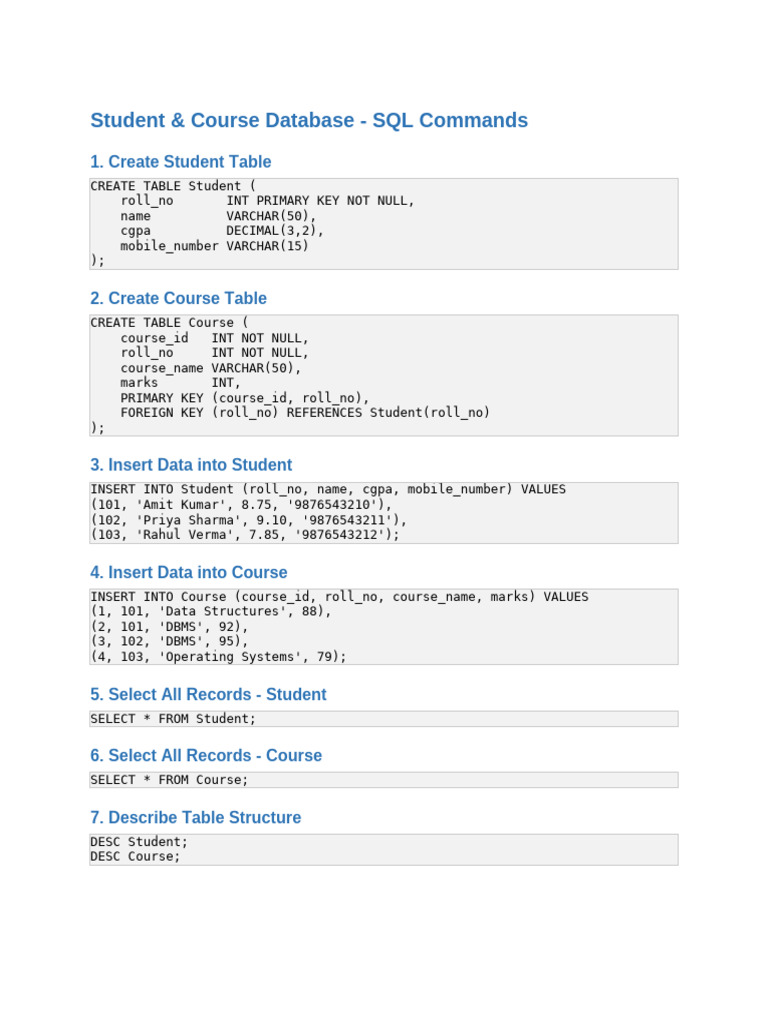The image size is (768, 1024).
Task: Click the 'mobile_number VARCHAR(15)' line
Action: coord(214,246)
